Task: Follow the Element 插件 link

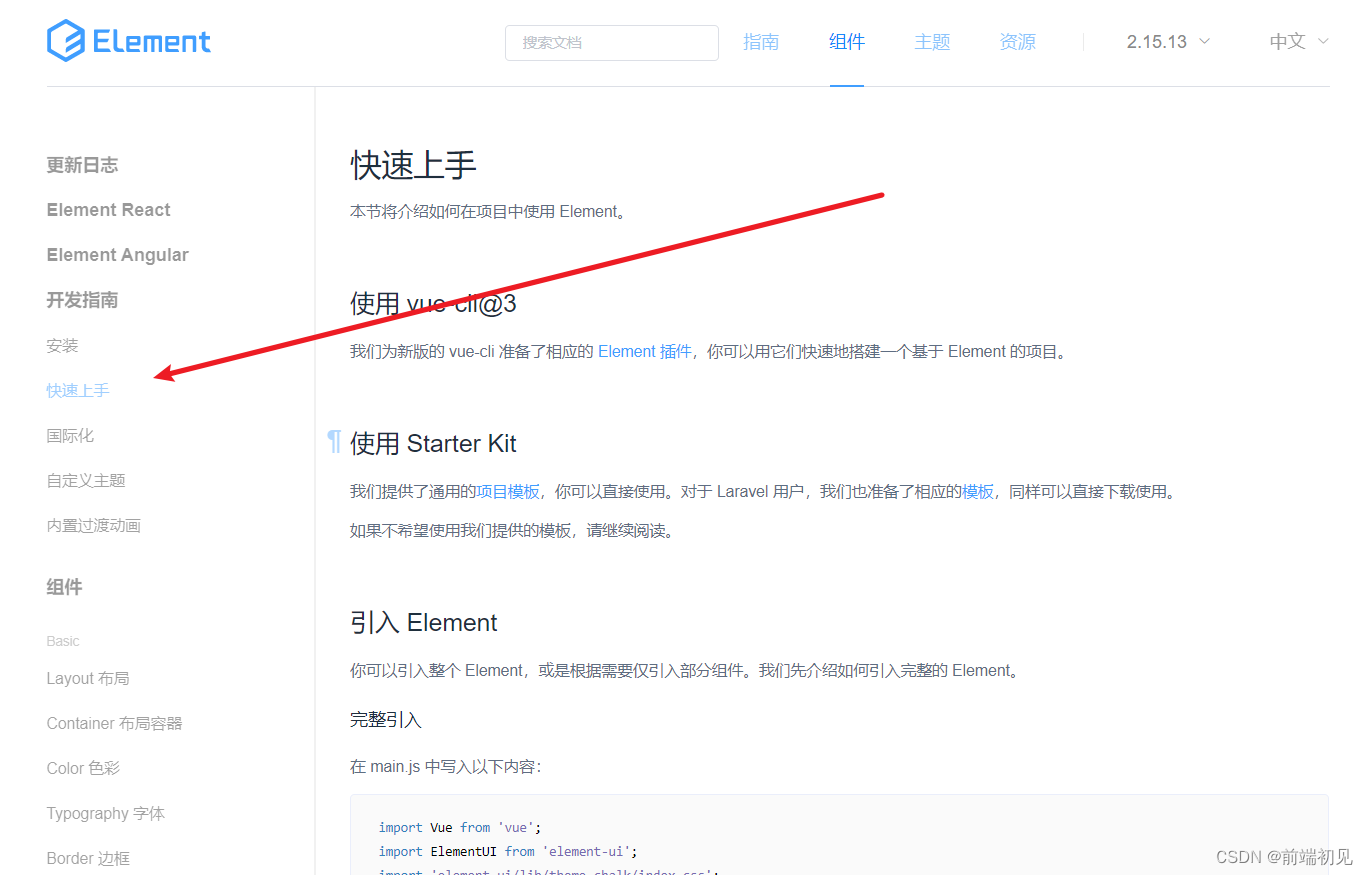Action: pyautogui.click(x=645, y=352)
